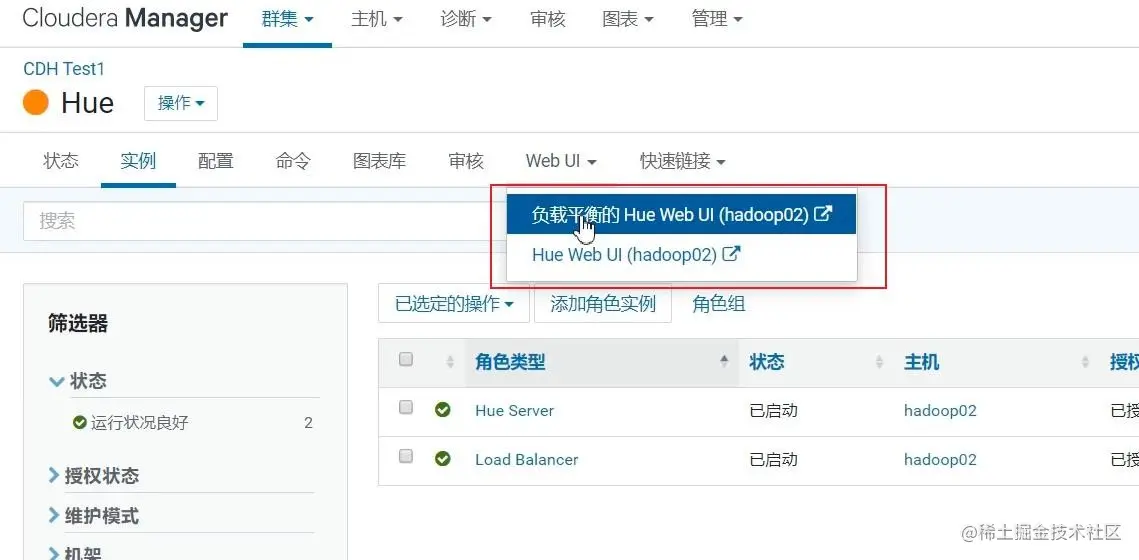Open the 群集 dropdown menu
This screenshot has width=1139, height=560.
[288, 20]
